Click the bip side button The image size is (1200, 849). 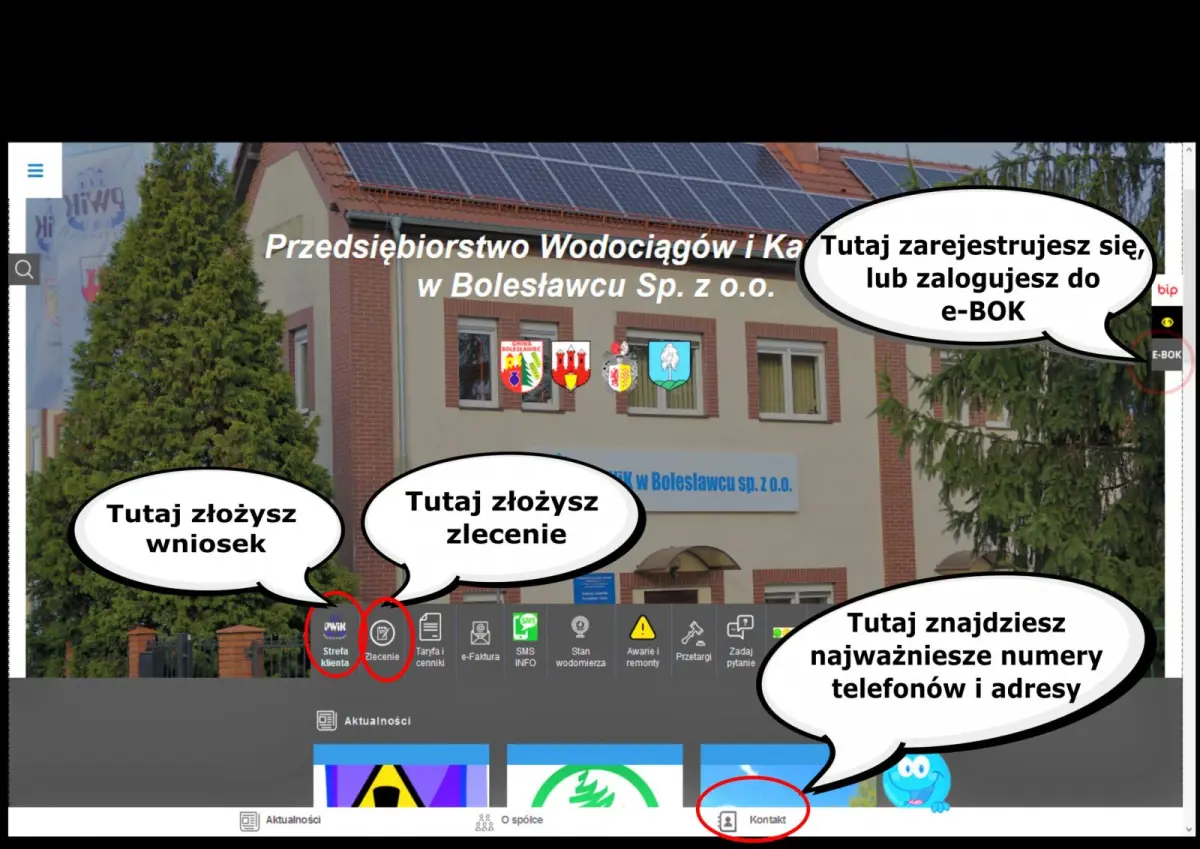point(1167,290)
